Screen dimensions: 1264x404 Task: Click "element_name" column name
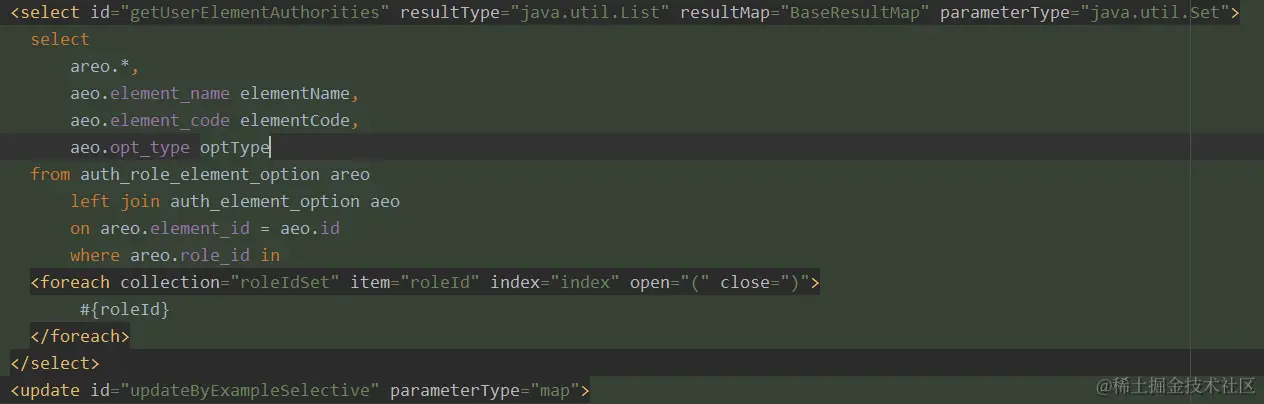[170, 93]
